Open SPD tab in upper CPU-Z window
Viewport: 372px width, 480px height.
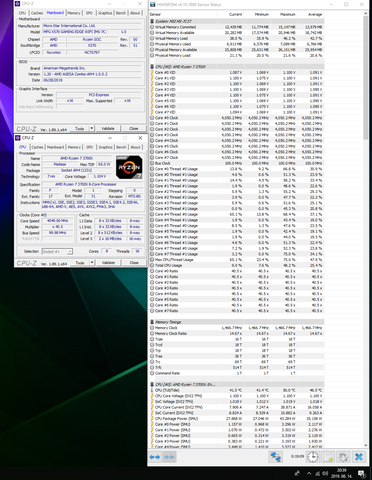tap(89, 13)
